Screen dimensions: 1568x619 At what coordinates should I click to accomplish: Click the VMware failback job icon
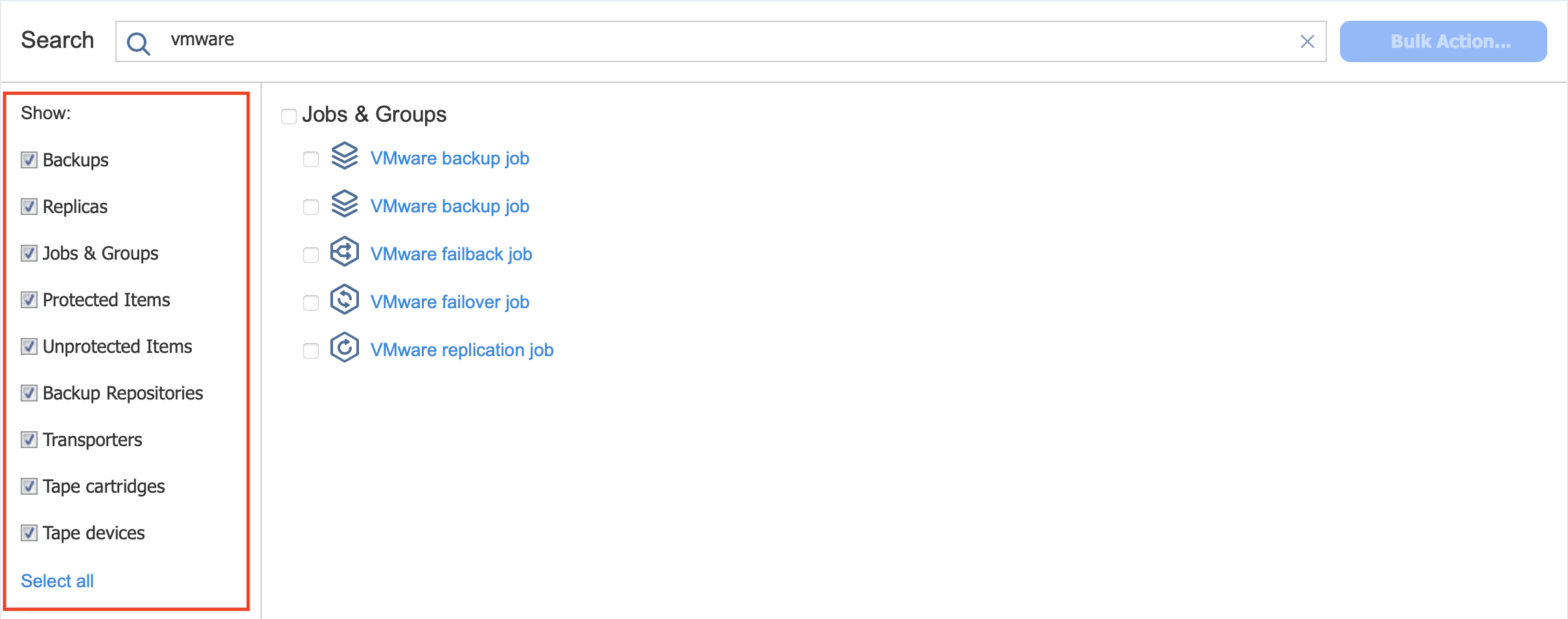pos(344,251)
